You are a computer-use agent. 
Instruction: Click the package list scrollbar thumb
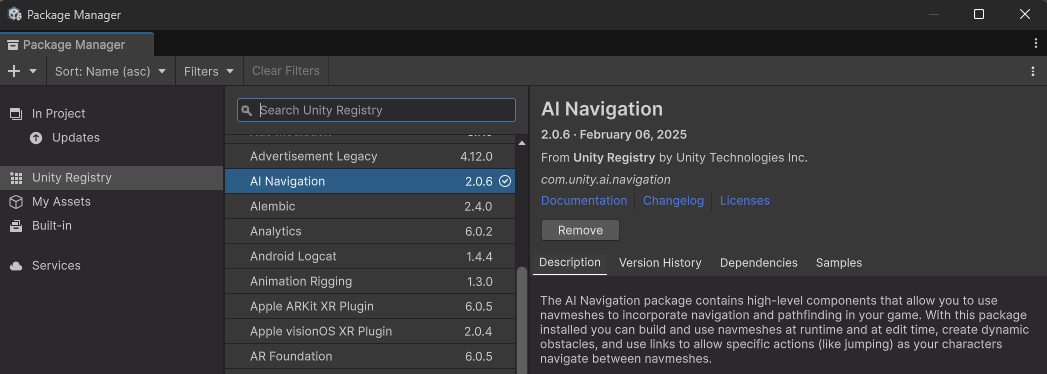(x=522, y=321)
